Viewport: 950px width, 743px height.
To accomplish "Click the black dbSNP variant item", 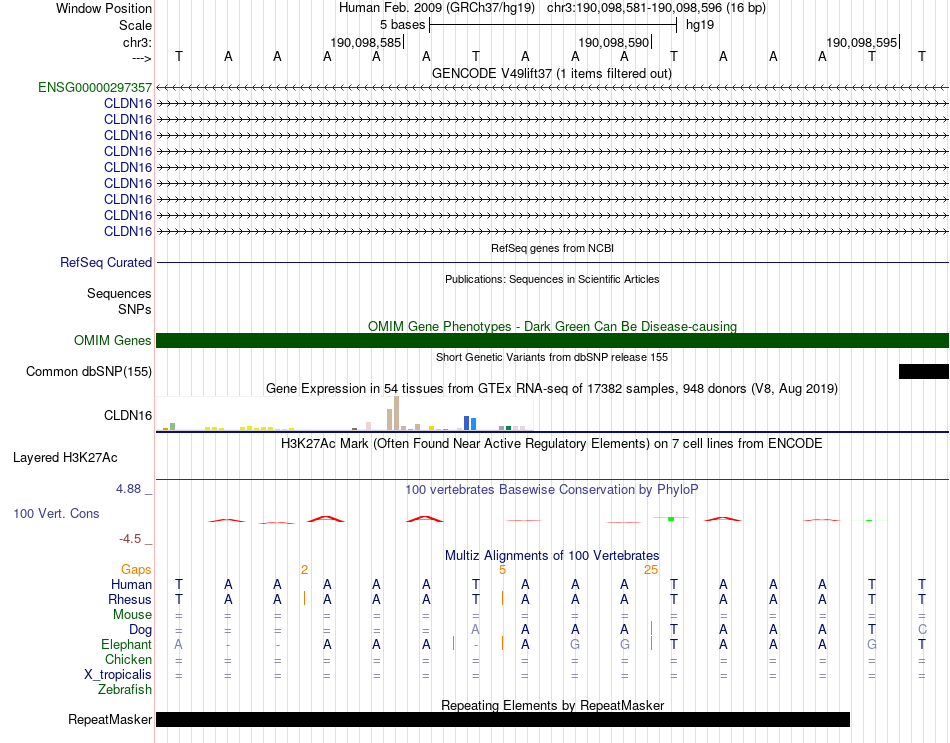I will coord(923,372).
